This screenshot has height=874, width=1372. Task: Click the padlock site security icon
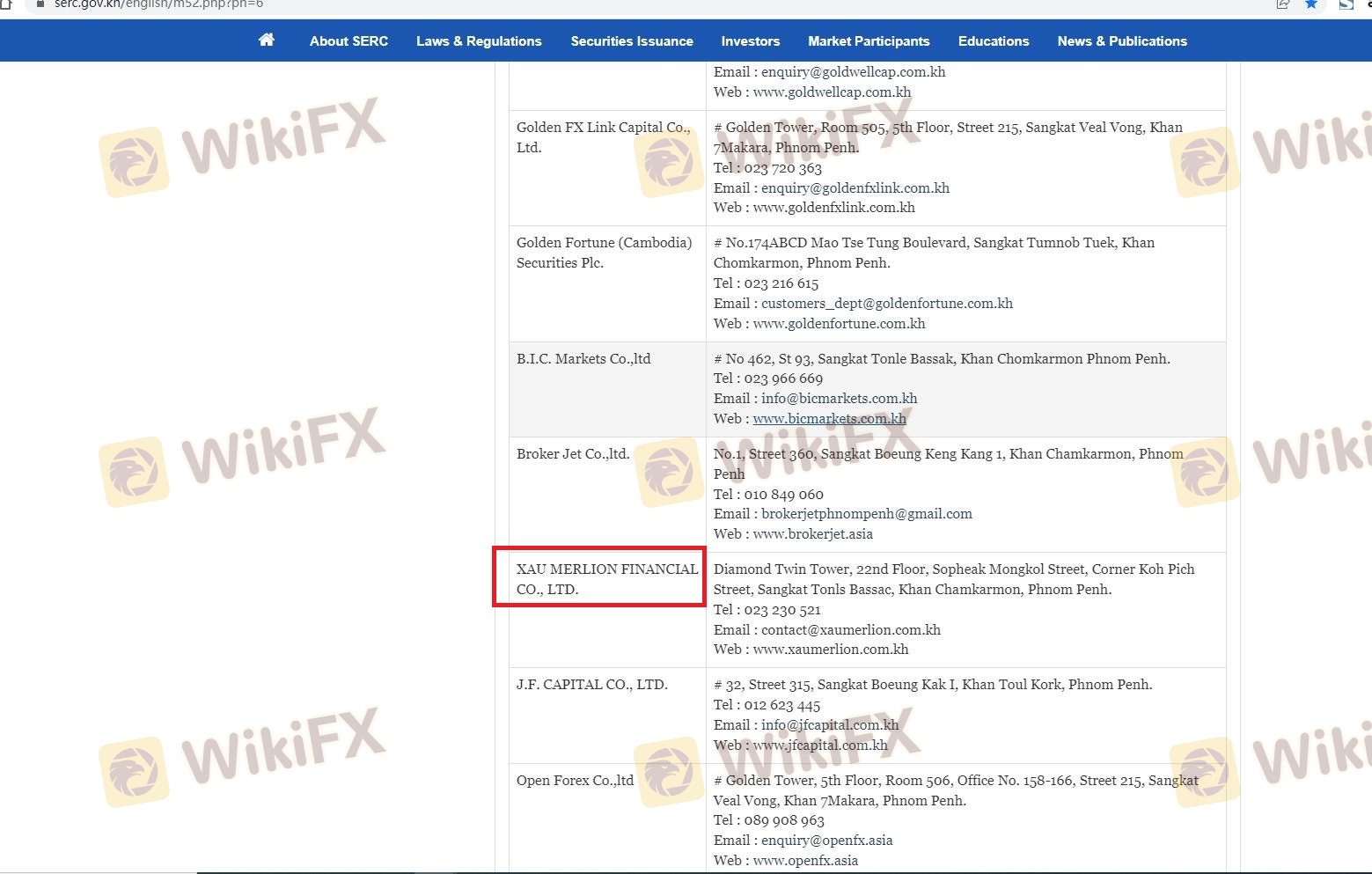(40, 4)
